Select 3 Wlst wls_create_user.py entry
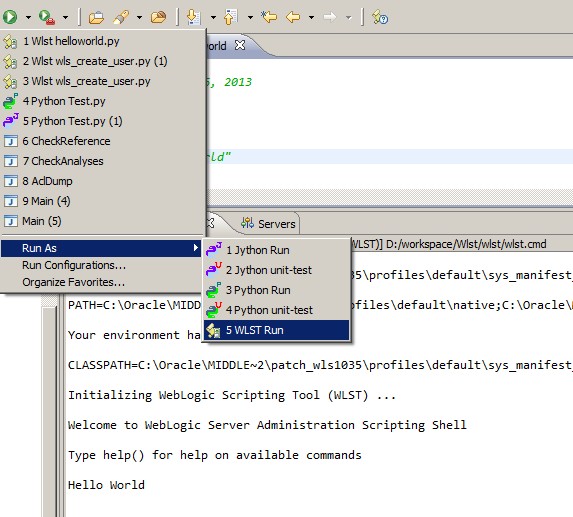 pos(102,81)
